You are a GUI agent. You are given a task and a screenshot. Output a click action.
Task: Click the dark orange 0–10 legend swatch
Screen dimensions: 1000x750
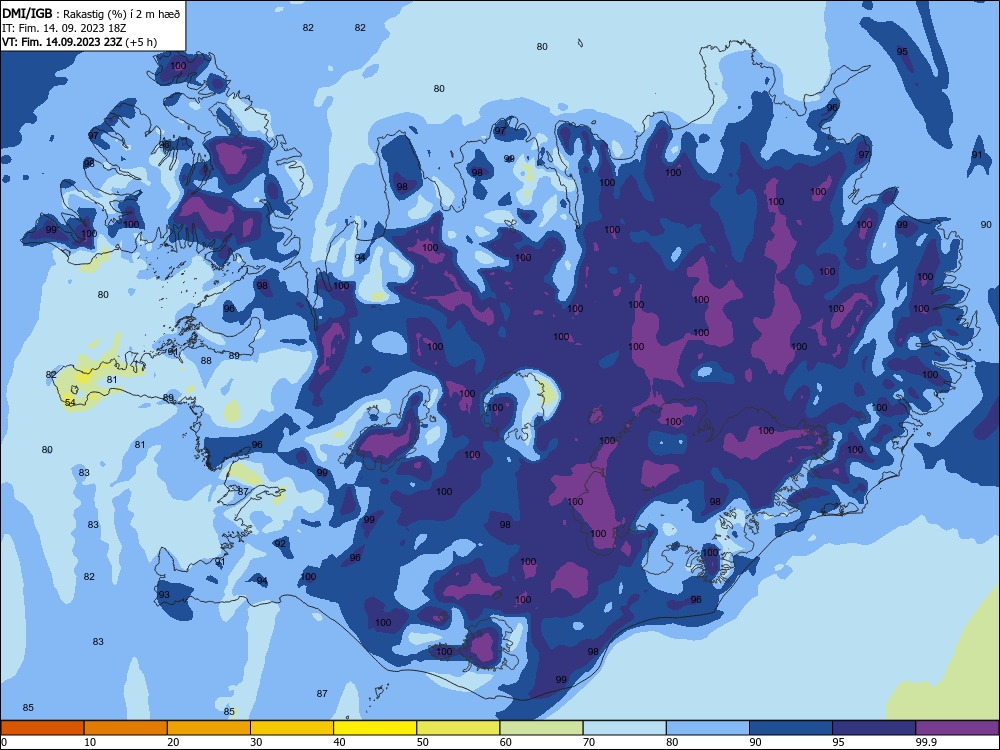tap(42, 728)
